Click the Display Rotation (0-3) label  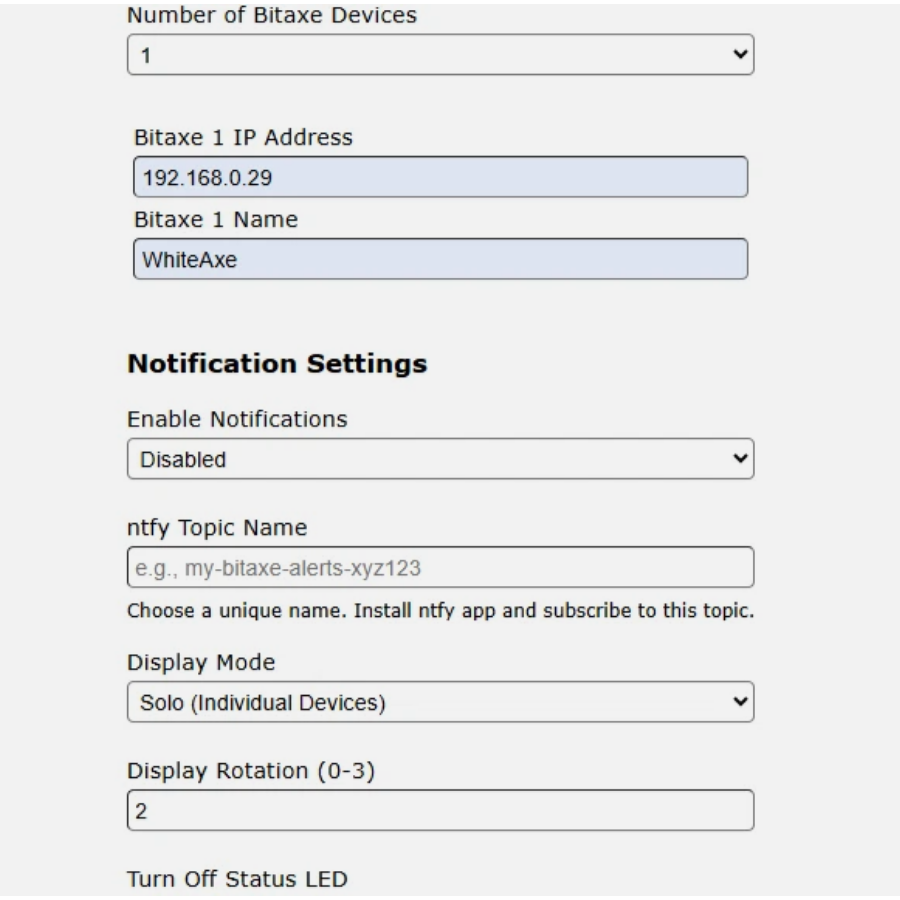click(x=251, y=770)
